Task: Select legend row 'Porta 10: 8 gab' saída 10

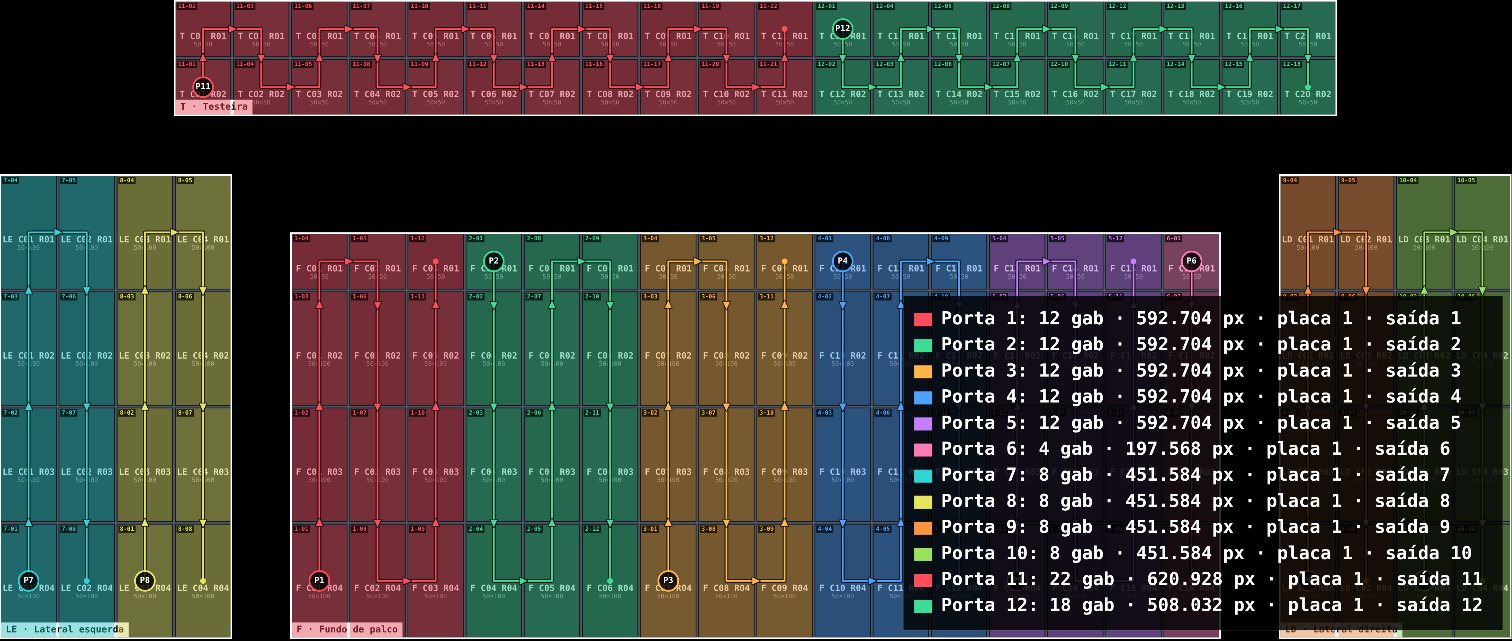Action: [1193, 553]
